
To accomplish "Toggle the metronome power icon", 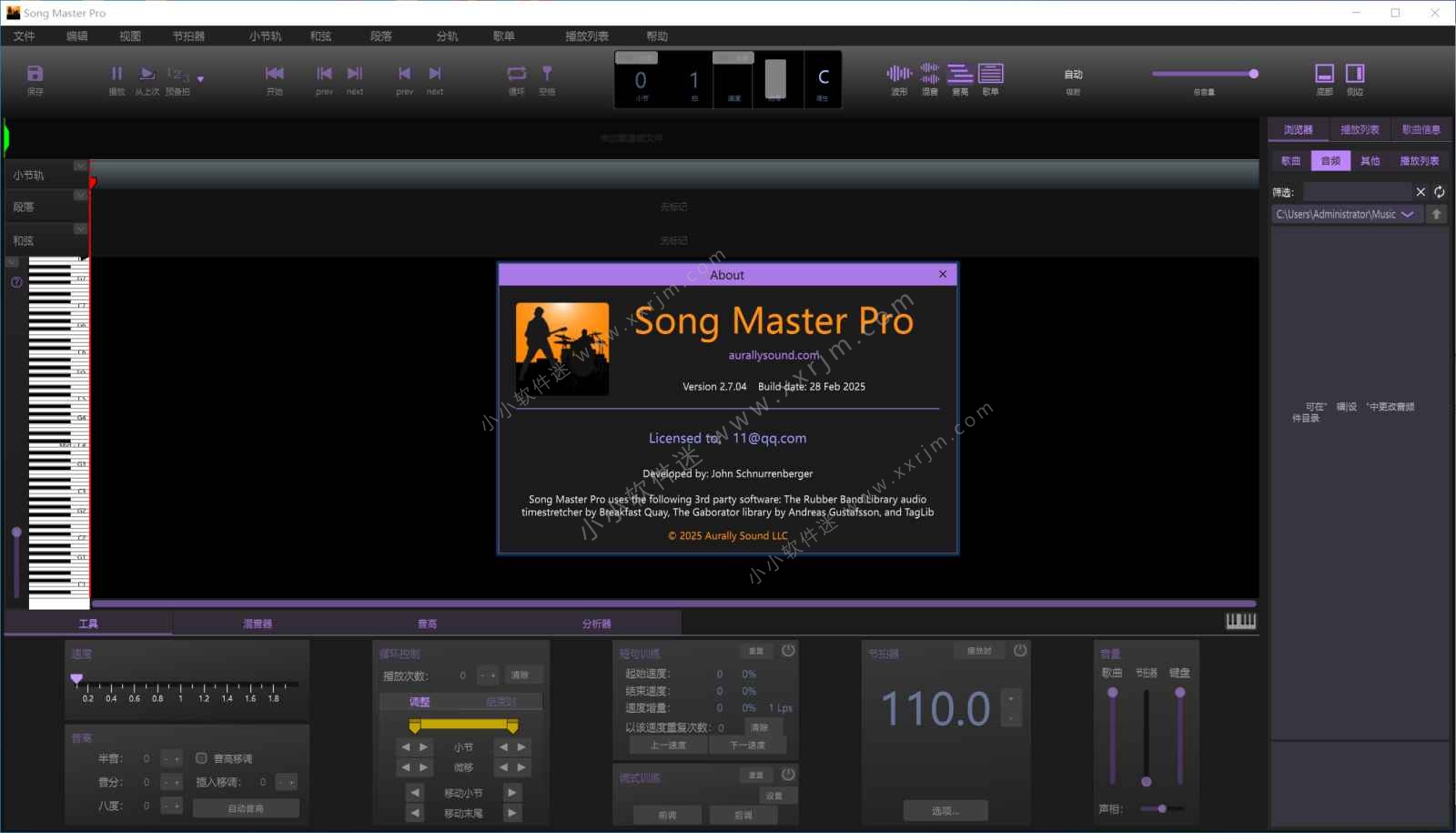I will (1020, 650).
